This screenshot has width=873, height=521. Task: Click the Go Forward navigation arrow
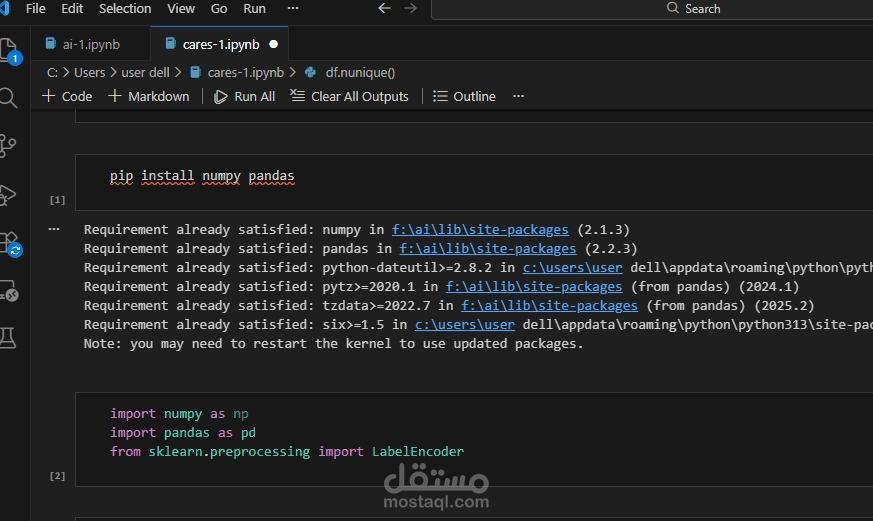(x=410, y=8)
